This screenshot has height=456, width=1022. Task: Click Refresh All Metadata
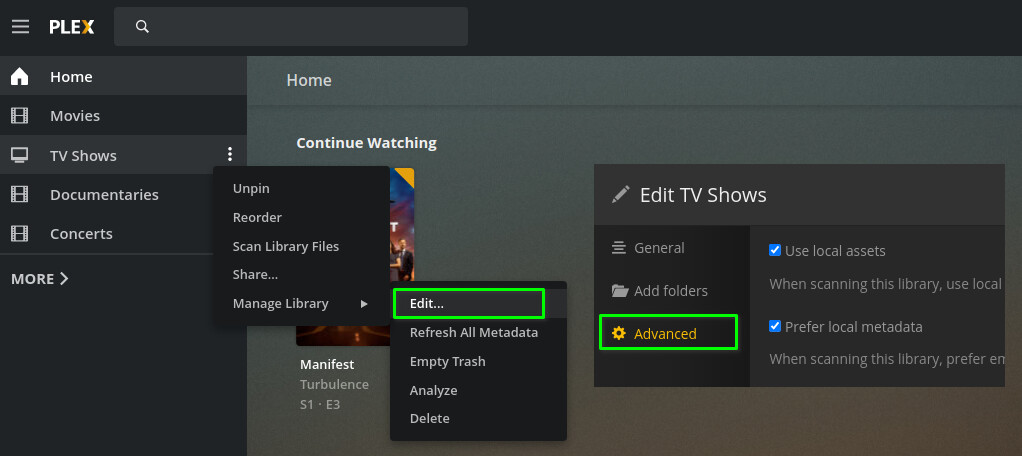point(474,332)
